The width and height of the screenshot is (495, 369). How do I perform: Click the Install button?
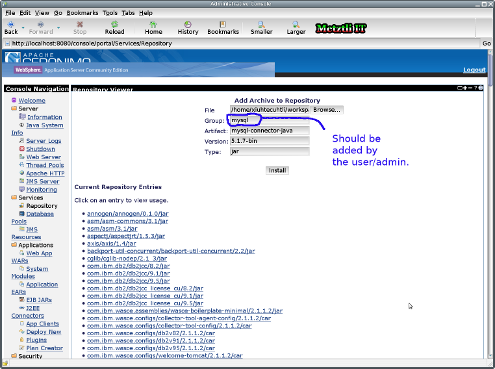[277, 170]
